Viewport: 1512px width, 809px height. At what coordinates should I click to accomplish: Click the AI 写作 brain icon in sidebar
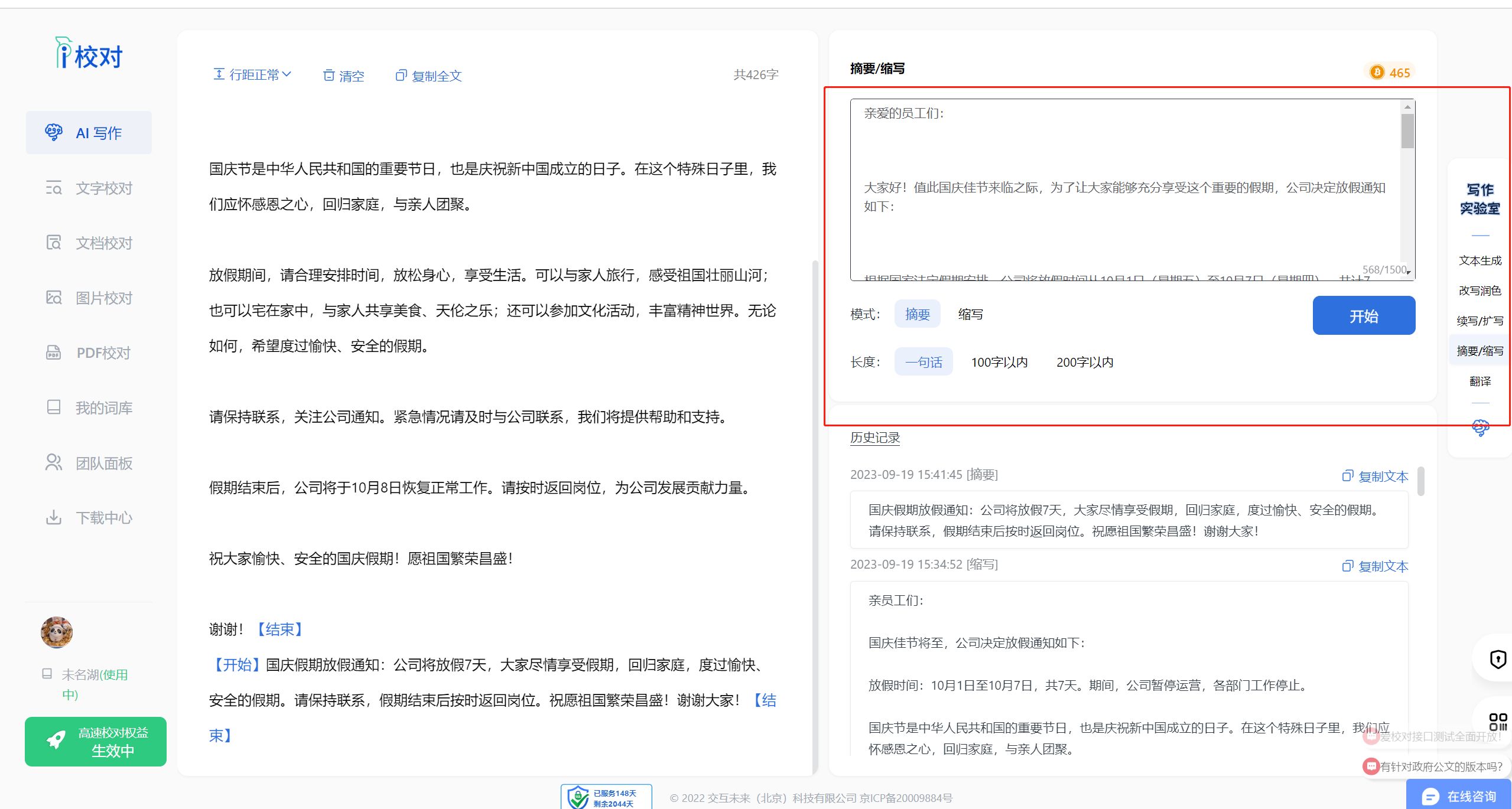[x=54, y=132]
